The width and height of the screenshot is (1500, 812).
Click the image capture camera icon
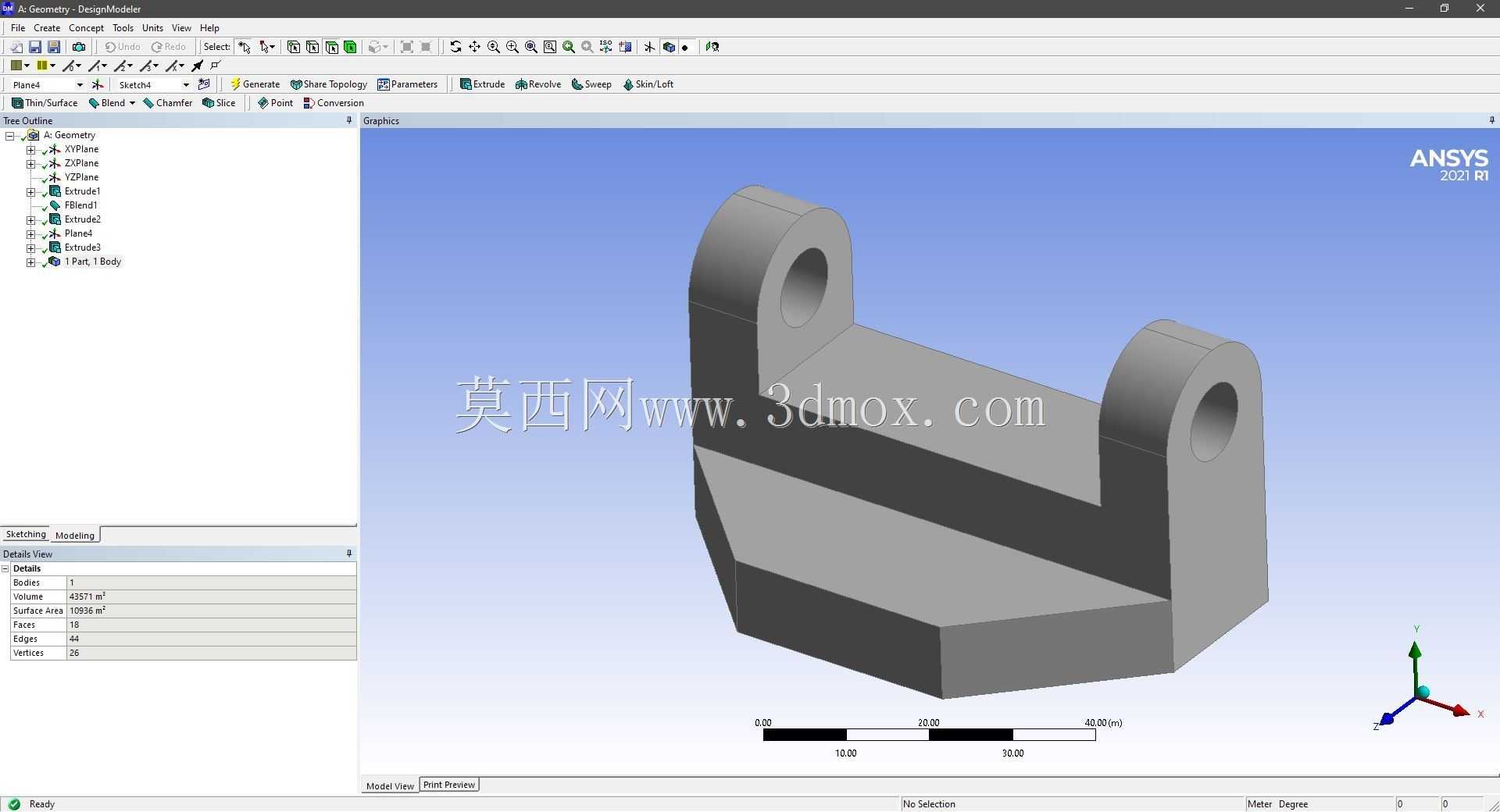tap(78, 47)
